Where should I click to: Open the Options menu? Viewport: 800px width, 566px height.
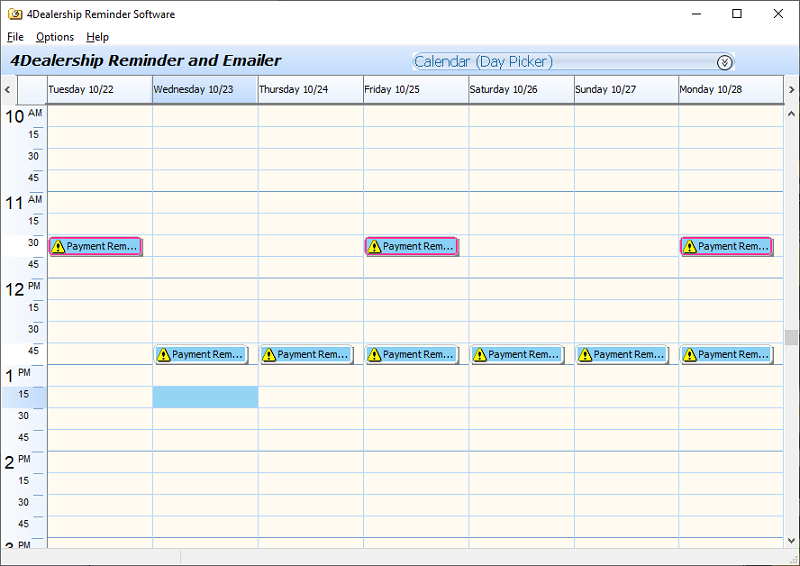(55, 37)
